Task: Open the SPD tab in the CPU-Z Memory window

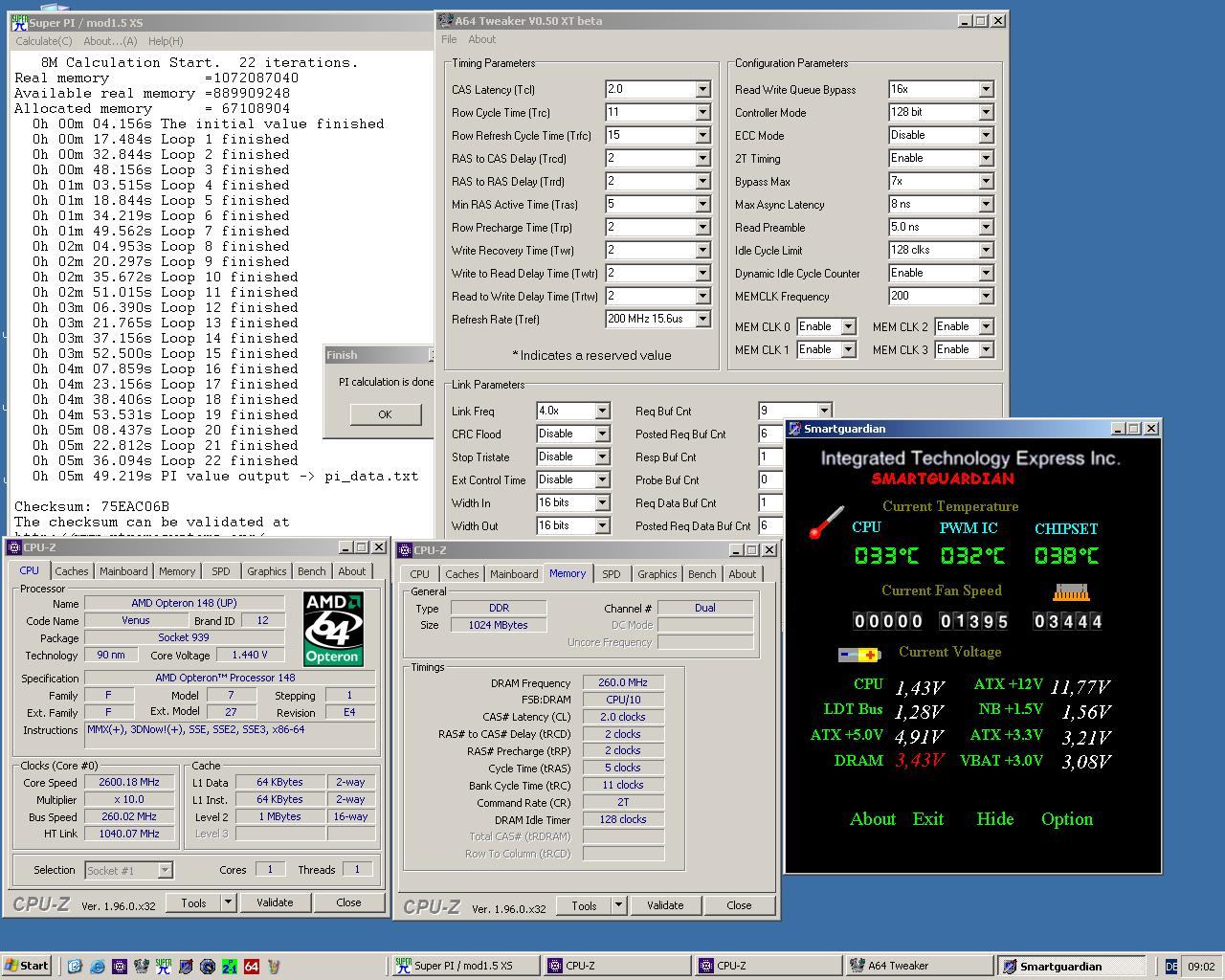Action: pyautogui.click(x=611, y=574)
